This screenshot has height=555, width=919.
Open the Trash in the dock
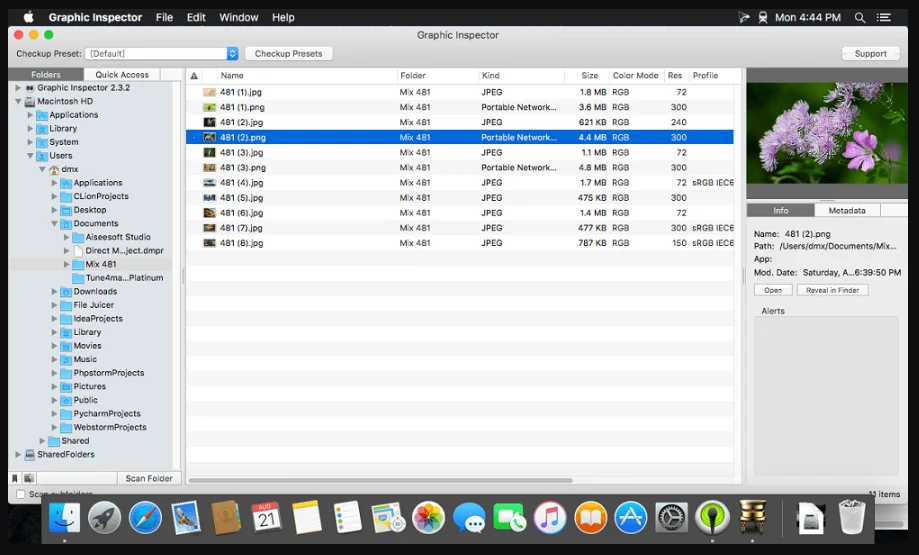[852, 517]
